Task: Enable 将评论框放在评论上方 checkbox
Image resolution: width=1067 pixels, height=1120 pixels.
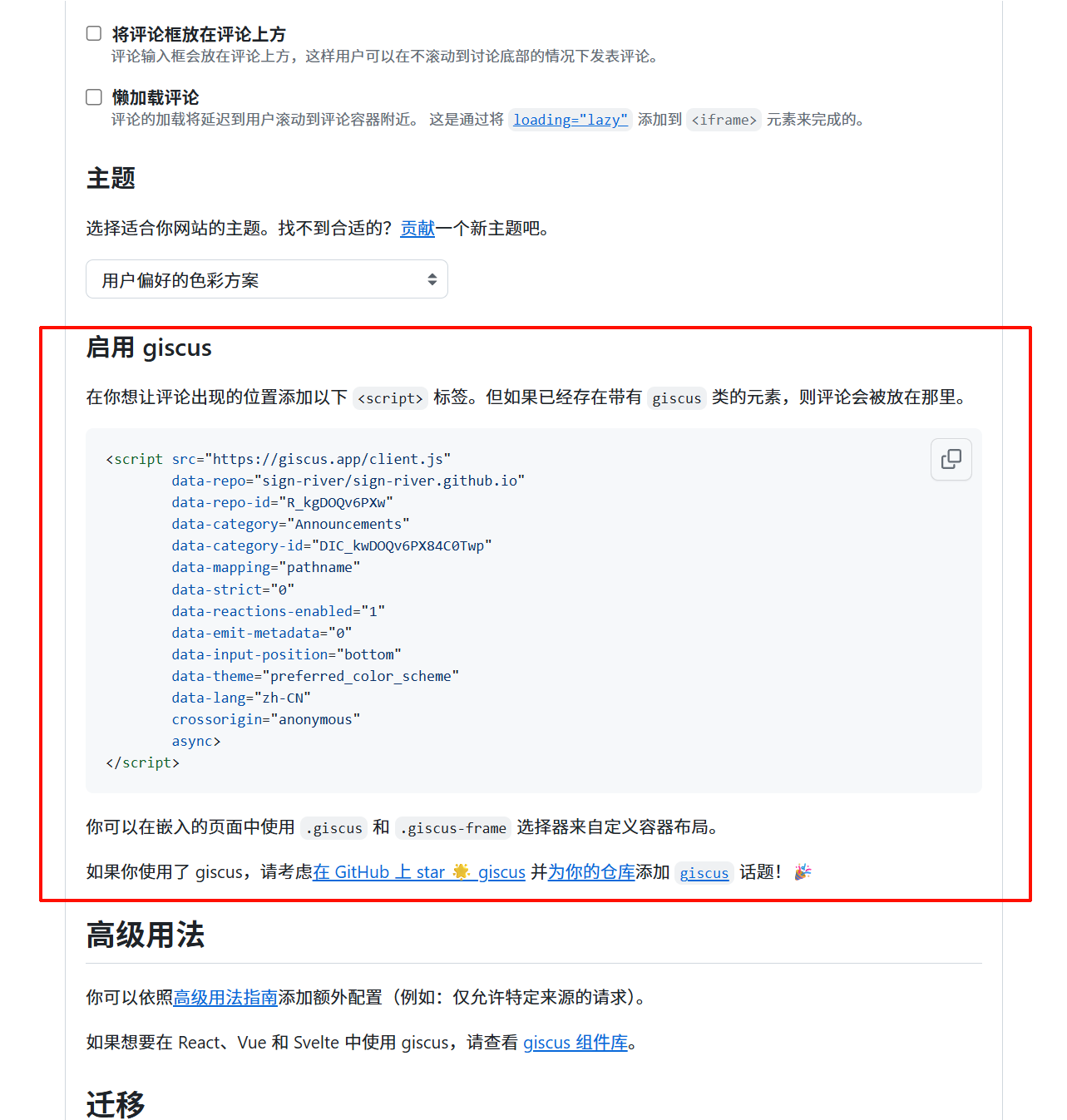Action: 94,33
